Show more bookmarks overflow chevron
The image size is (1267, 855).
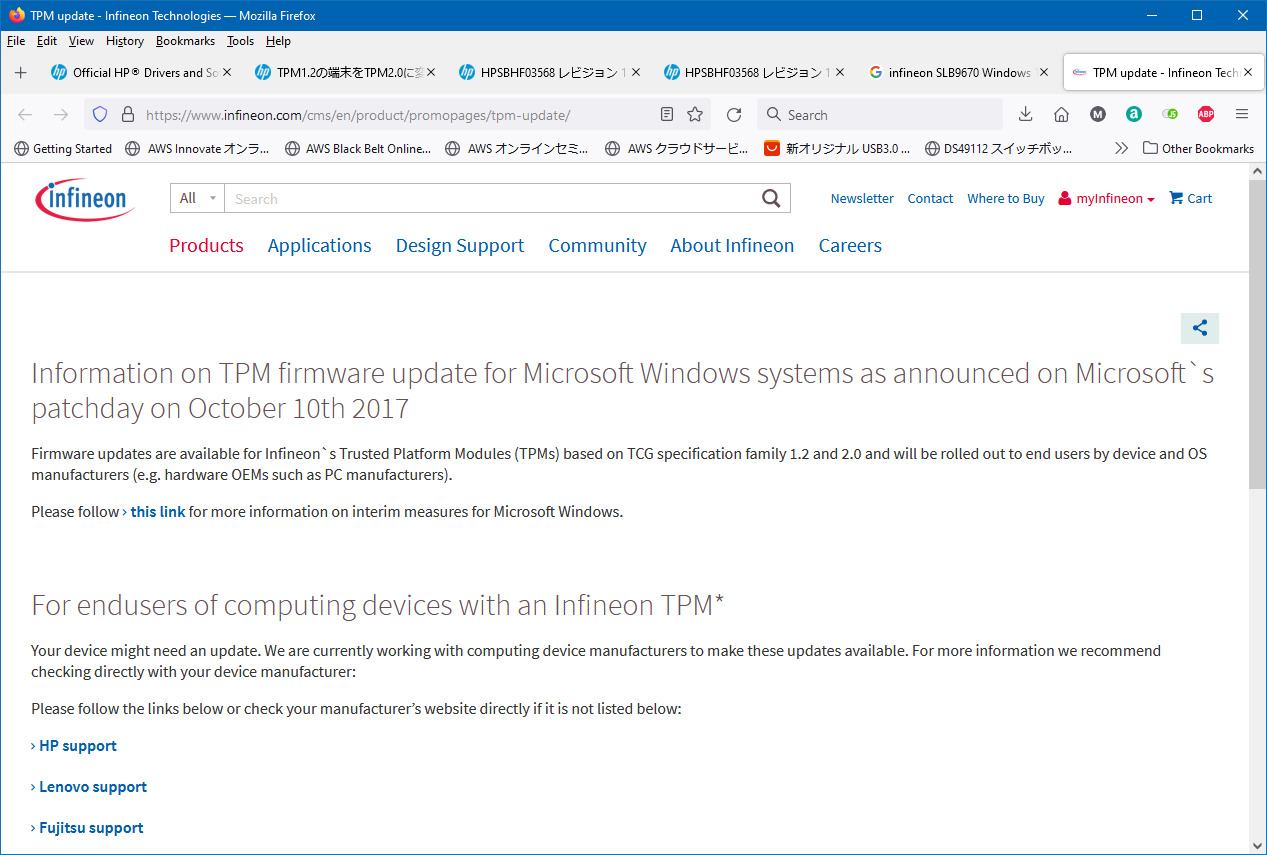click(1121, 148)
